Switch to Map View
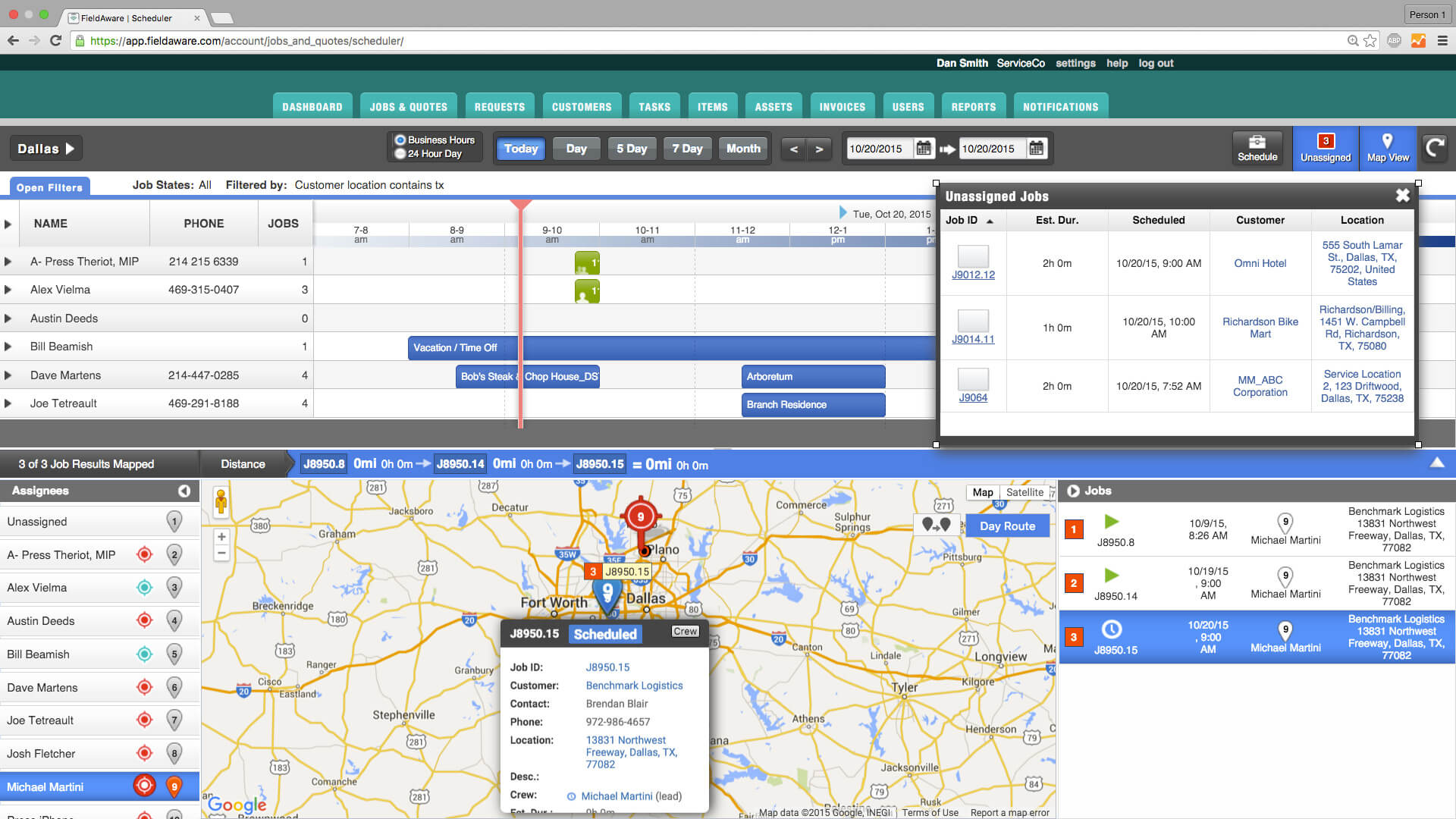 click(x=1388, y=148)
